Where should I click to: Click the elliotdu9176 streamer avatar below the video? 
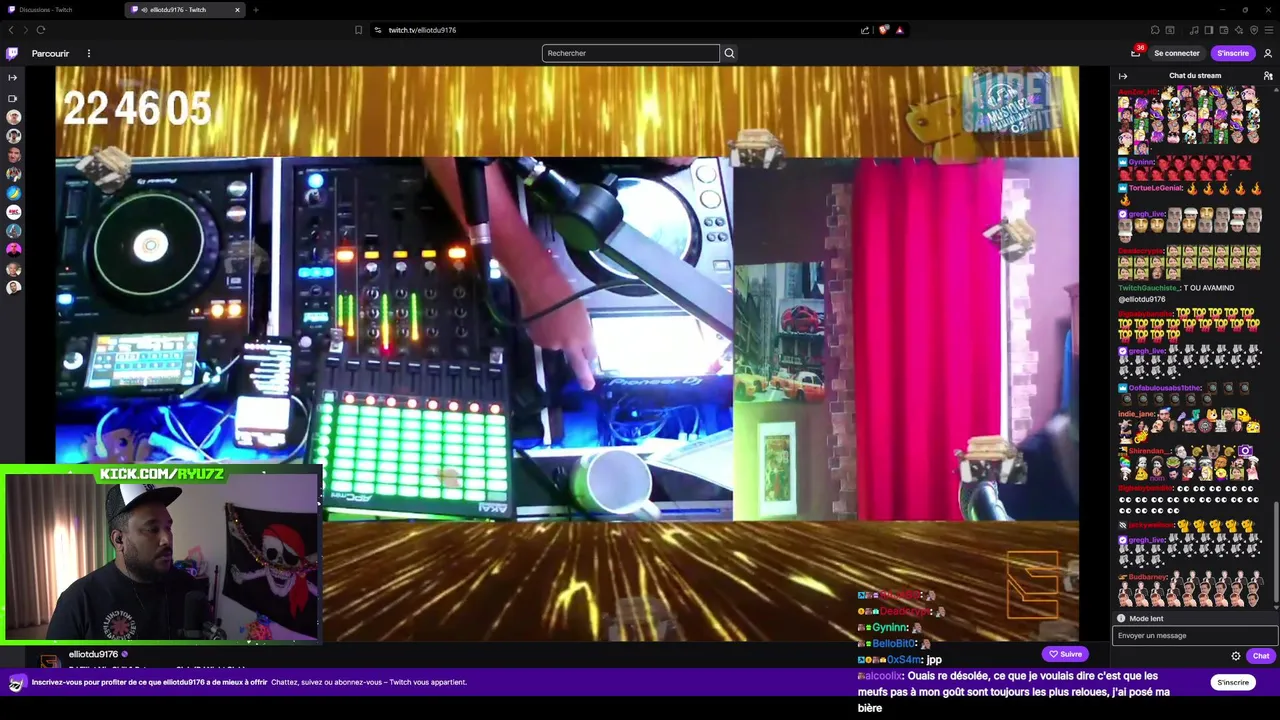48,661
